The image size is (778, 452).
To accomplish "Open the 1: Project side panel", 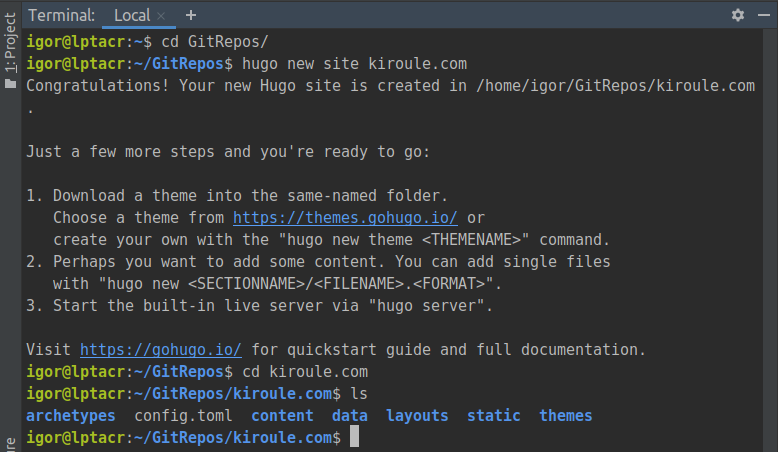I will (10, 43).
